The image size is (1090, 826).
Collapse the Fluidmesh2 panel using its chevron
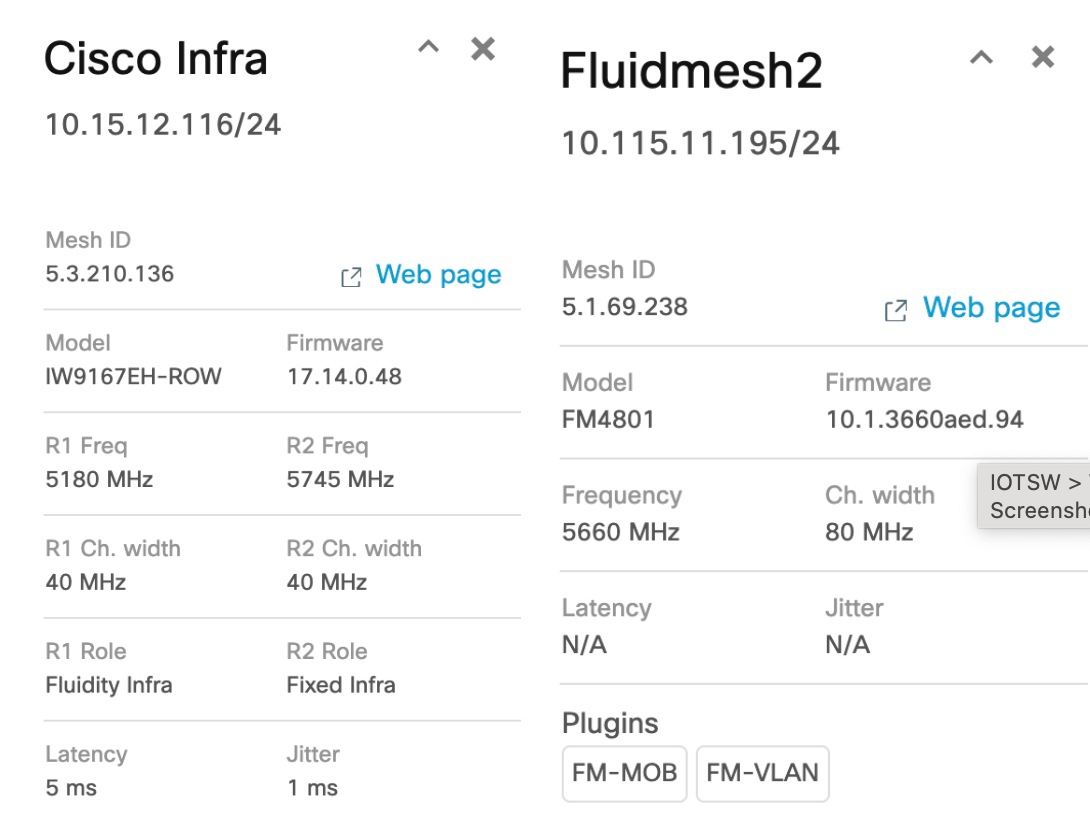(981, 57)
